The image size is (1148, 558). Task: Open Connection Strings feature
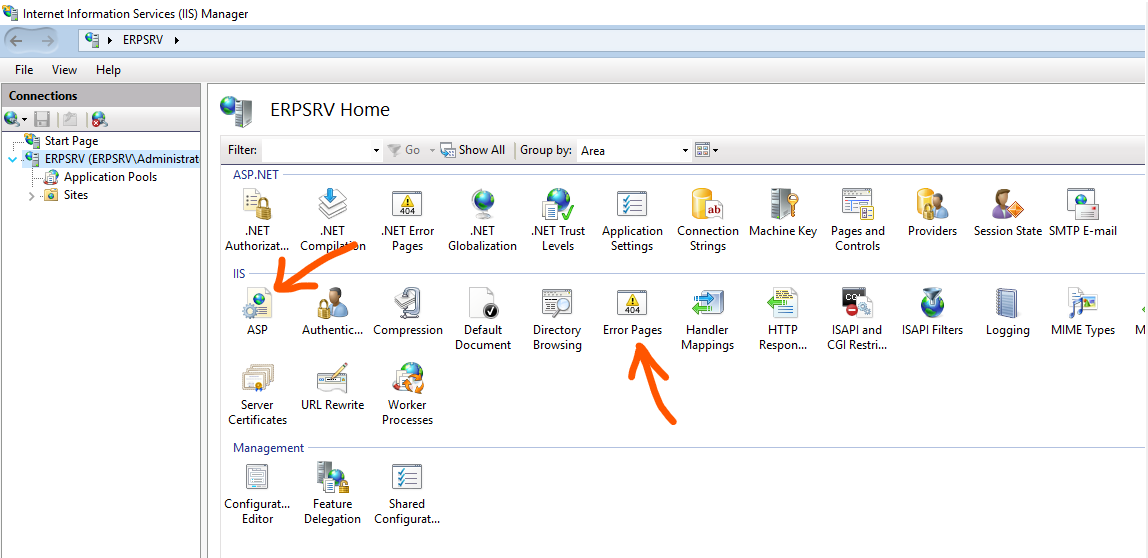707,220
